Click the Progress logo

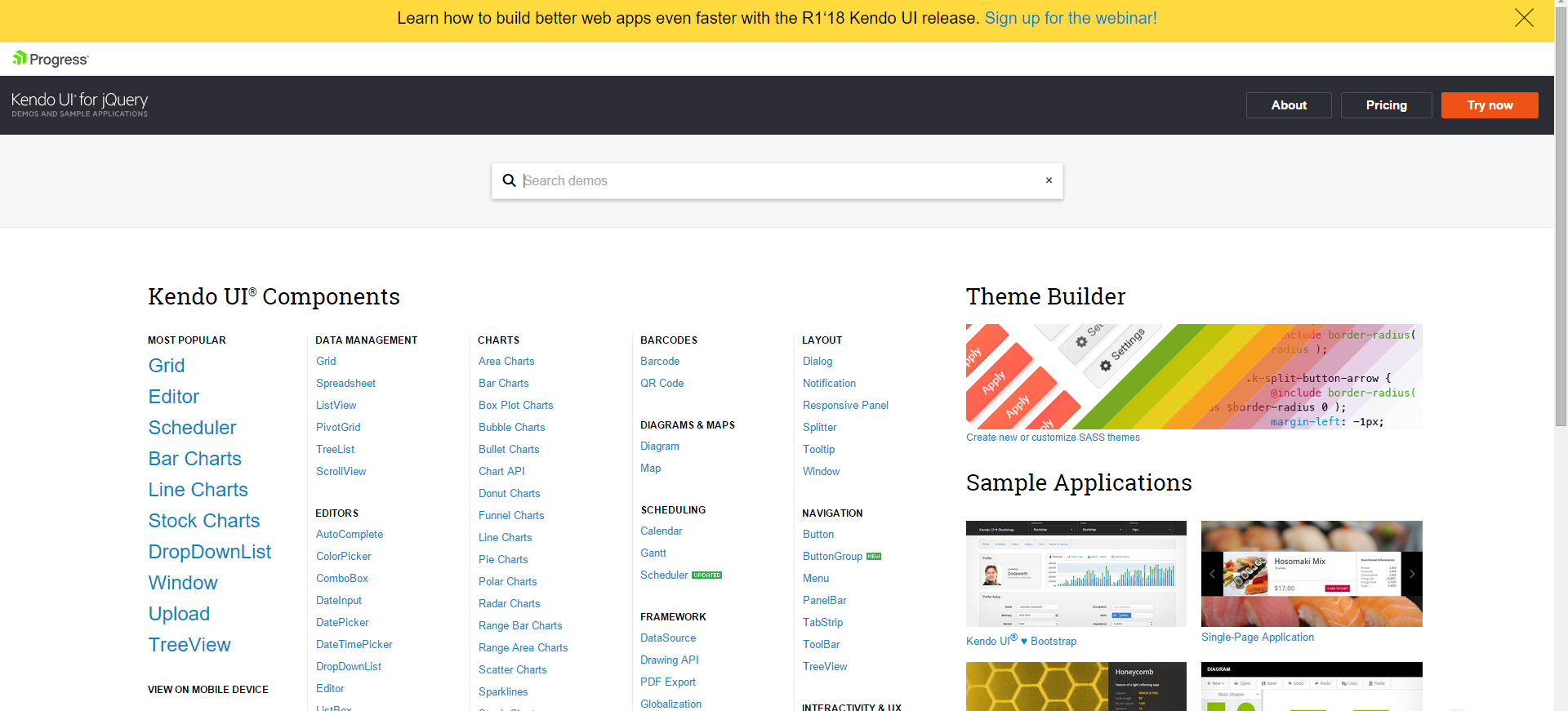coord(51,59)
